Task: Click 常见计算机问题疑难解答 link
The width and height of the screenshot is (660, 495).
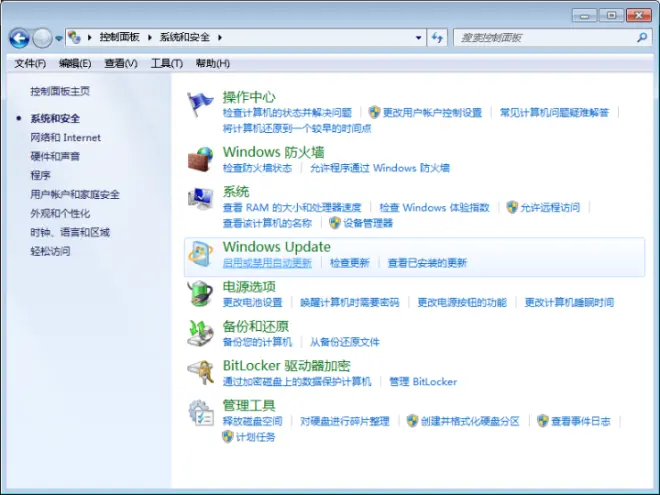Action: (554, 112)
